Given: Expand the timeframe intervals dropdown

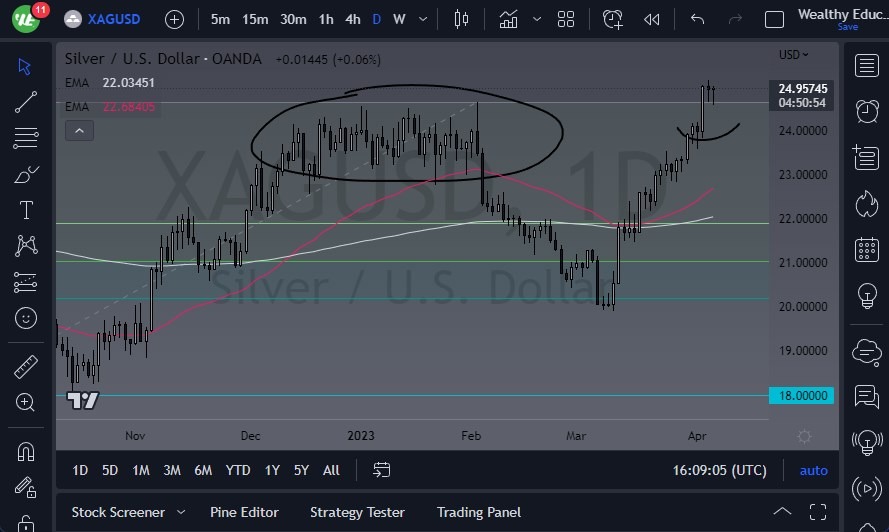Looking at the screenshot, I should pos(423,19).
